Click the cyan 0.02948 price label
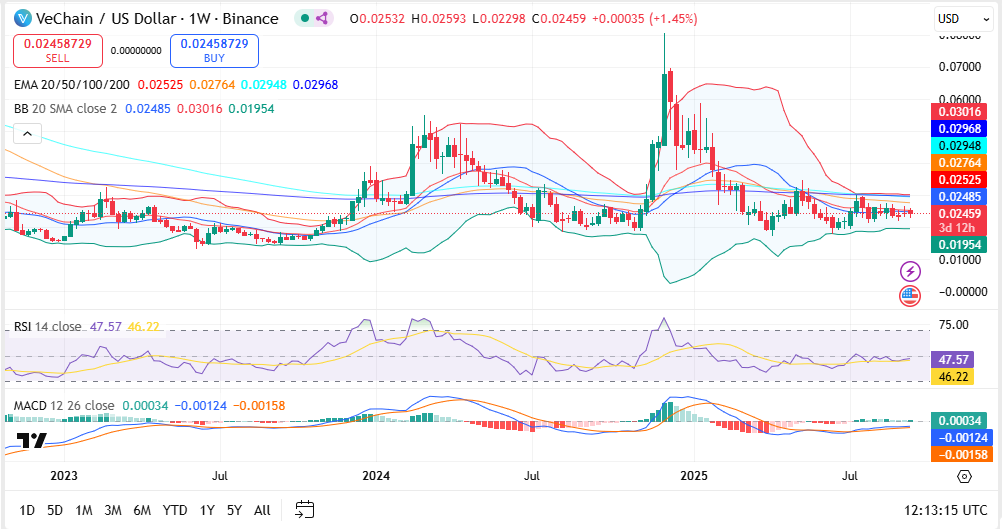 [959, 146]
